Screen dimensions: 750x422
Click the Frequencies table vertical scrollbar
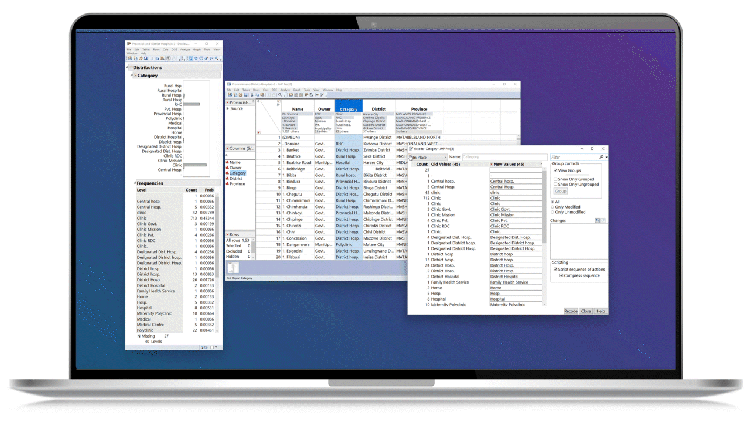point(217,261)
